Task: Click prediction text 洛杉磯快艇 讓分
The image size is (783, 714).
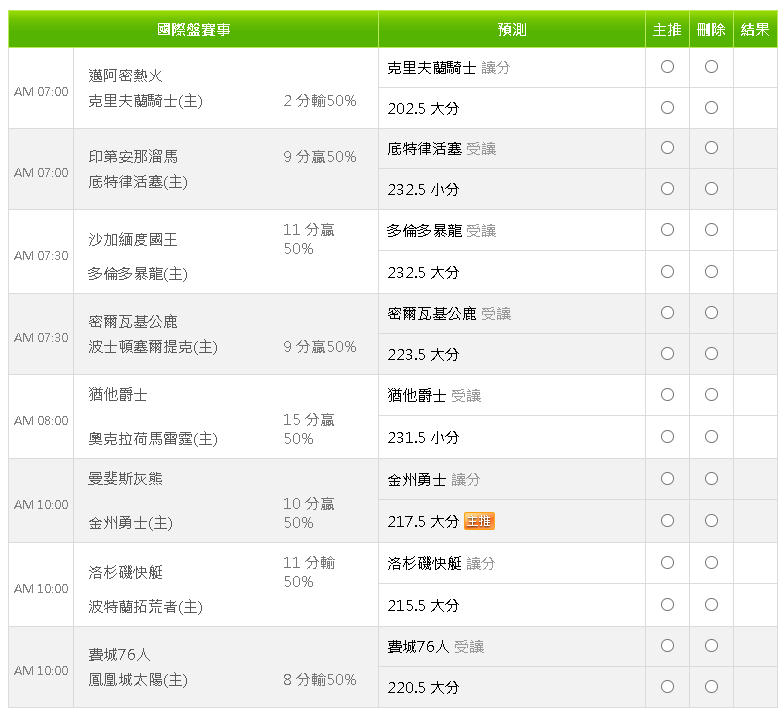Action: (x=441, y=564)
